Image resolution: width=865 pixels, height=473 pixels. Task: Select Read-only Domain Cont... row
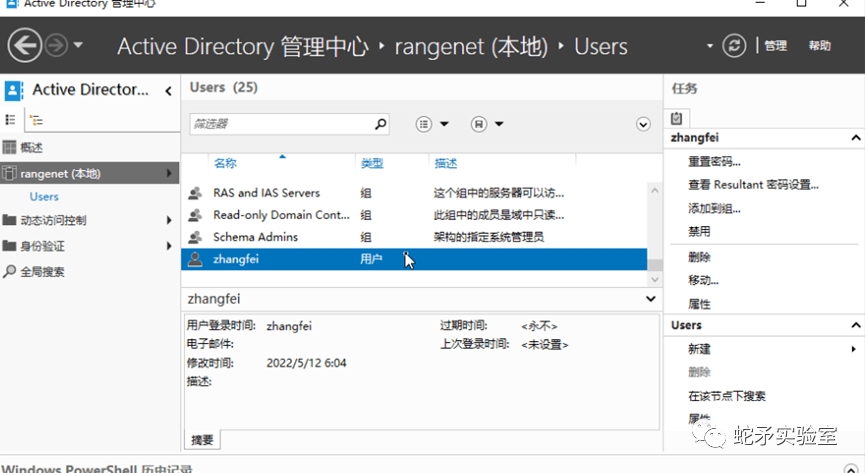coord(414,215)
